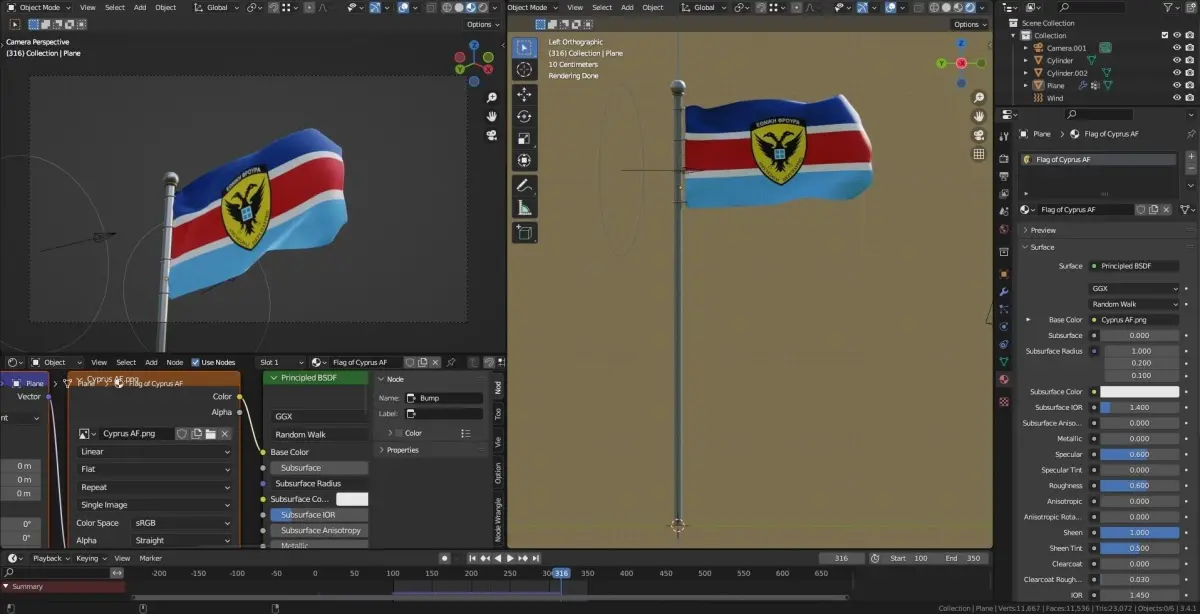Select the Select Box tool in right viewport
The height and width of the screenshot is (614, 1200).
click(x=525, y=47)
